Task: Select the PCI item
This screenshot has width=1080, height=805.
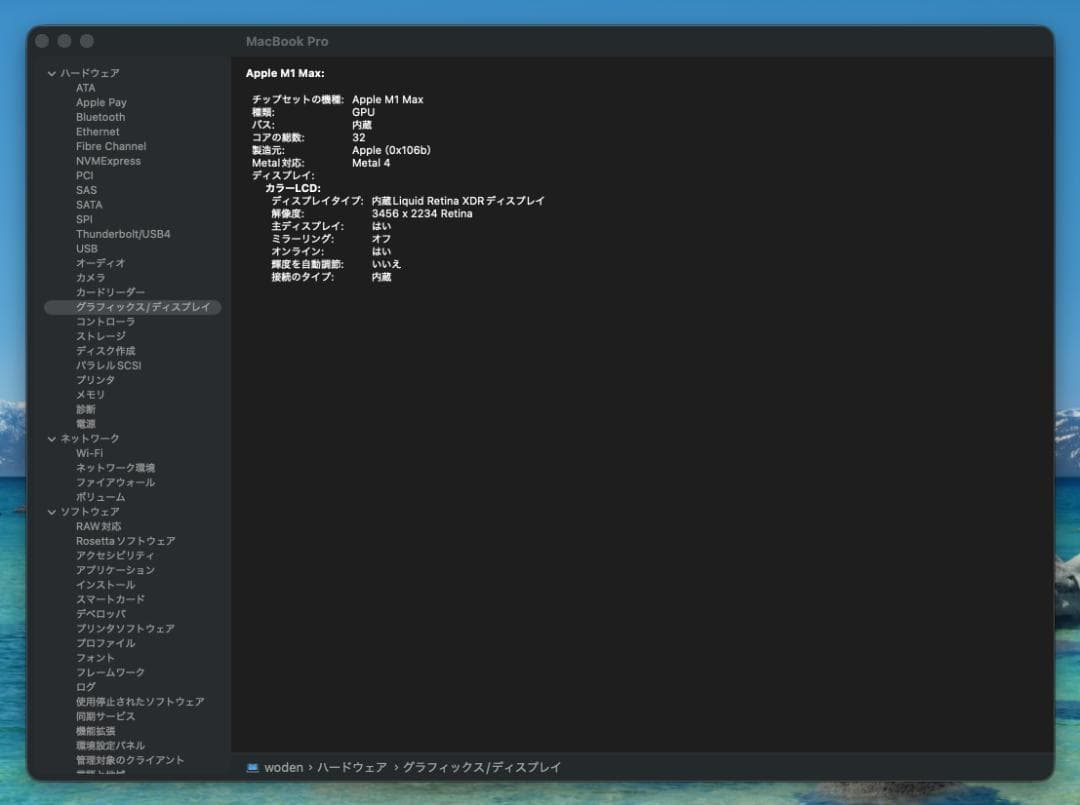Action: 84,176
